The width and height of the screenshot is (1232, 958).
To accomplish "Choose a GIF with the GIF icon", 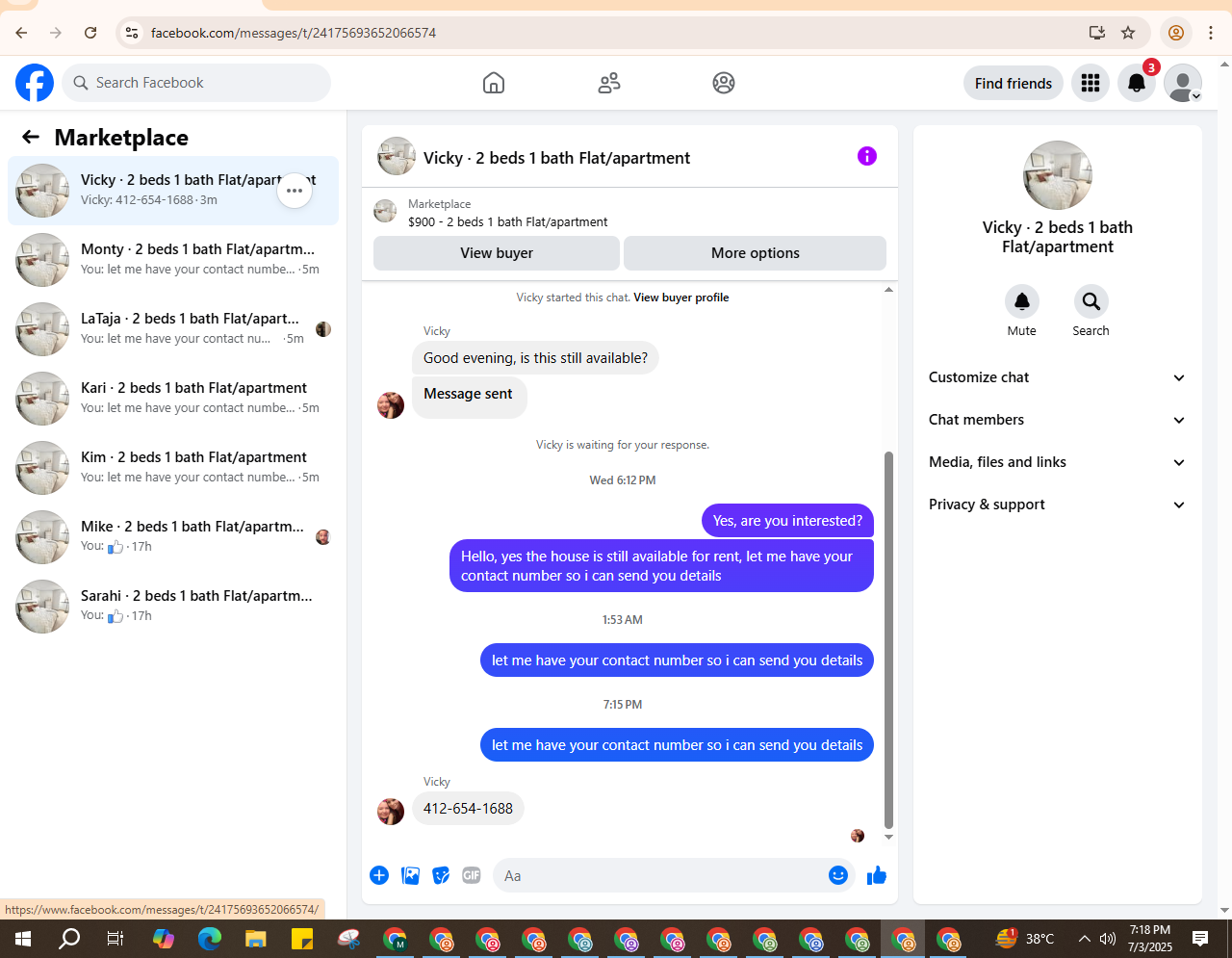I will point(472,875).
